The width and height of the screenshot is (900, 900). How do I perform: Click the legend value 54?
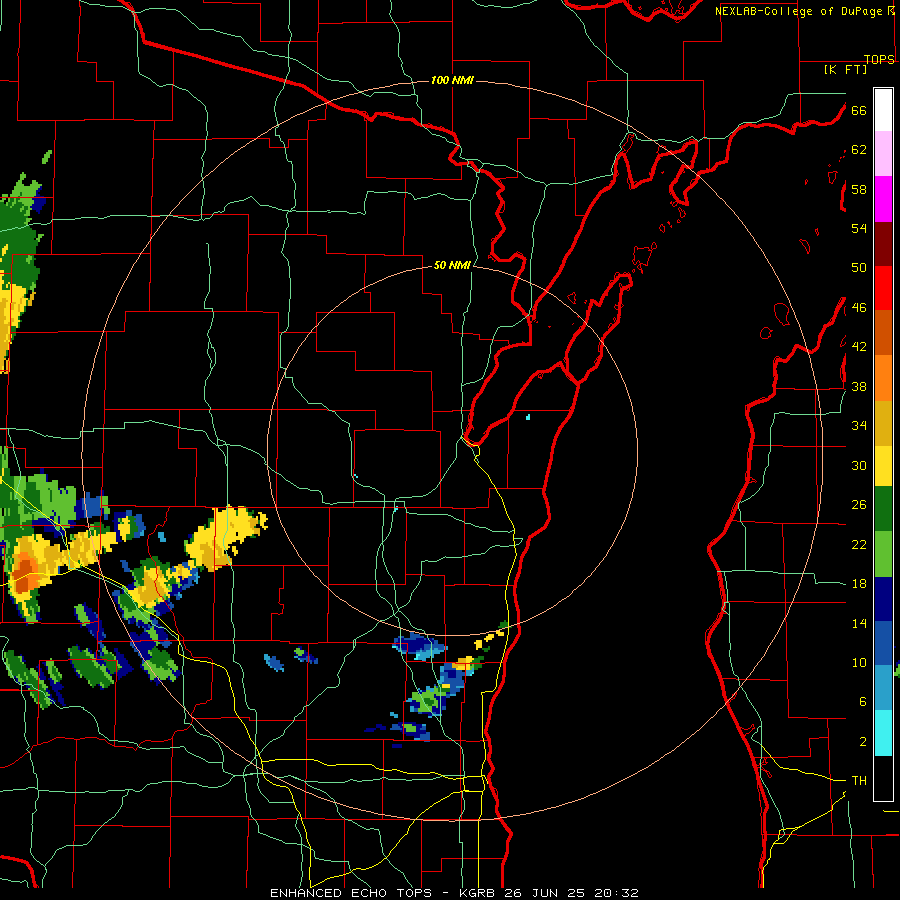pos(859,228)
